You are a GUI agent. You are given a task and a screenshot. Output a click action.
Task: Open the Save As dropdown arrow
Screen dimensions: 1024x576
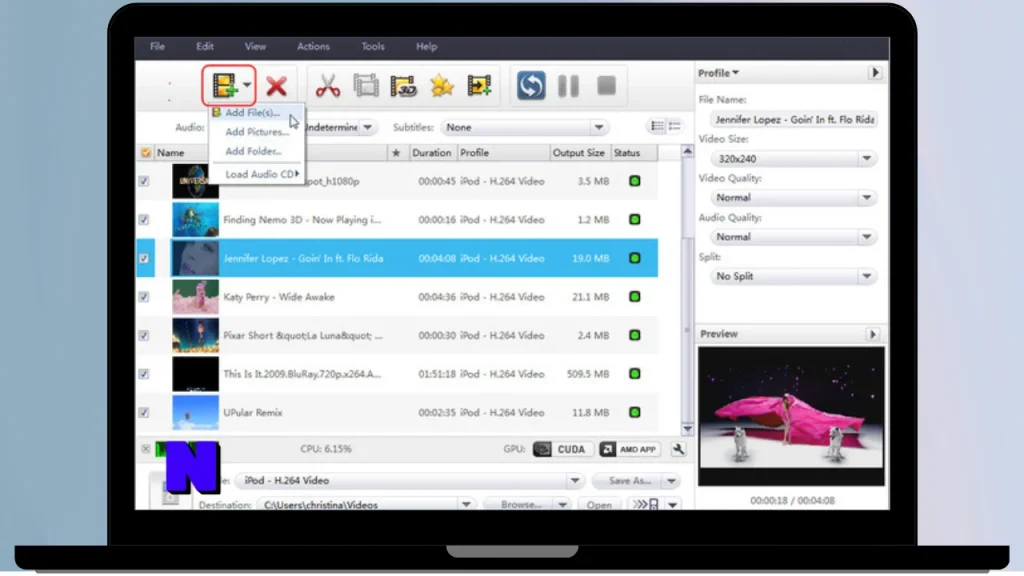pos(671,481)
